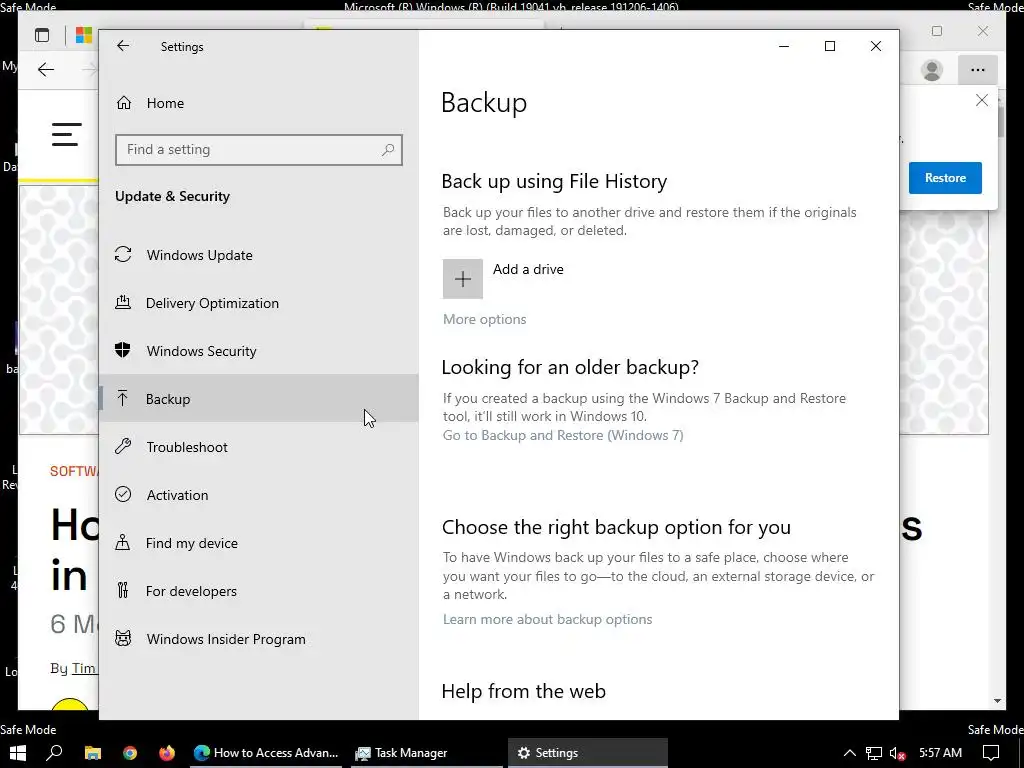Image resolution: width=1024 pixels, height=768 pixels.
Task: Open Delivery Optimization page
Action: point(259,303)
